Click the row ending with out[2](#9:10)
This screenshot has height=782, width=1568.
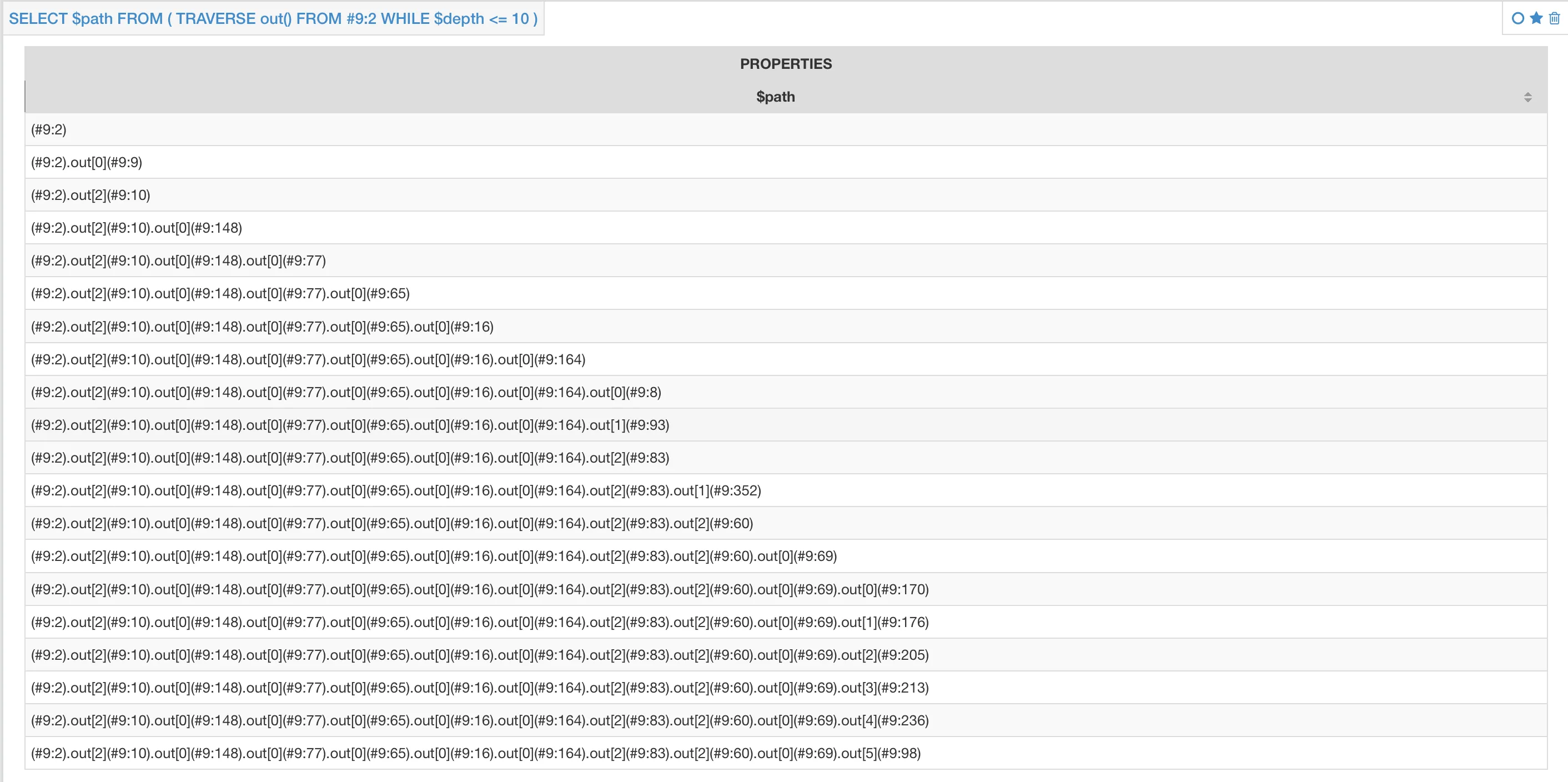(x=91, y=195)
